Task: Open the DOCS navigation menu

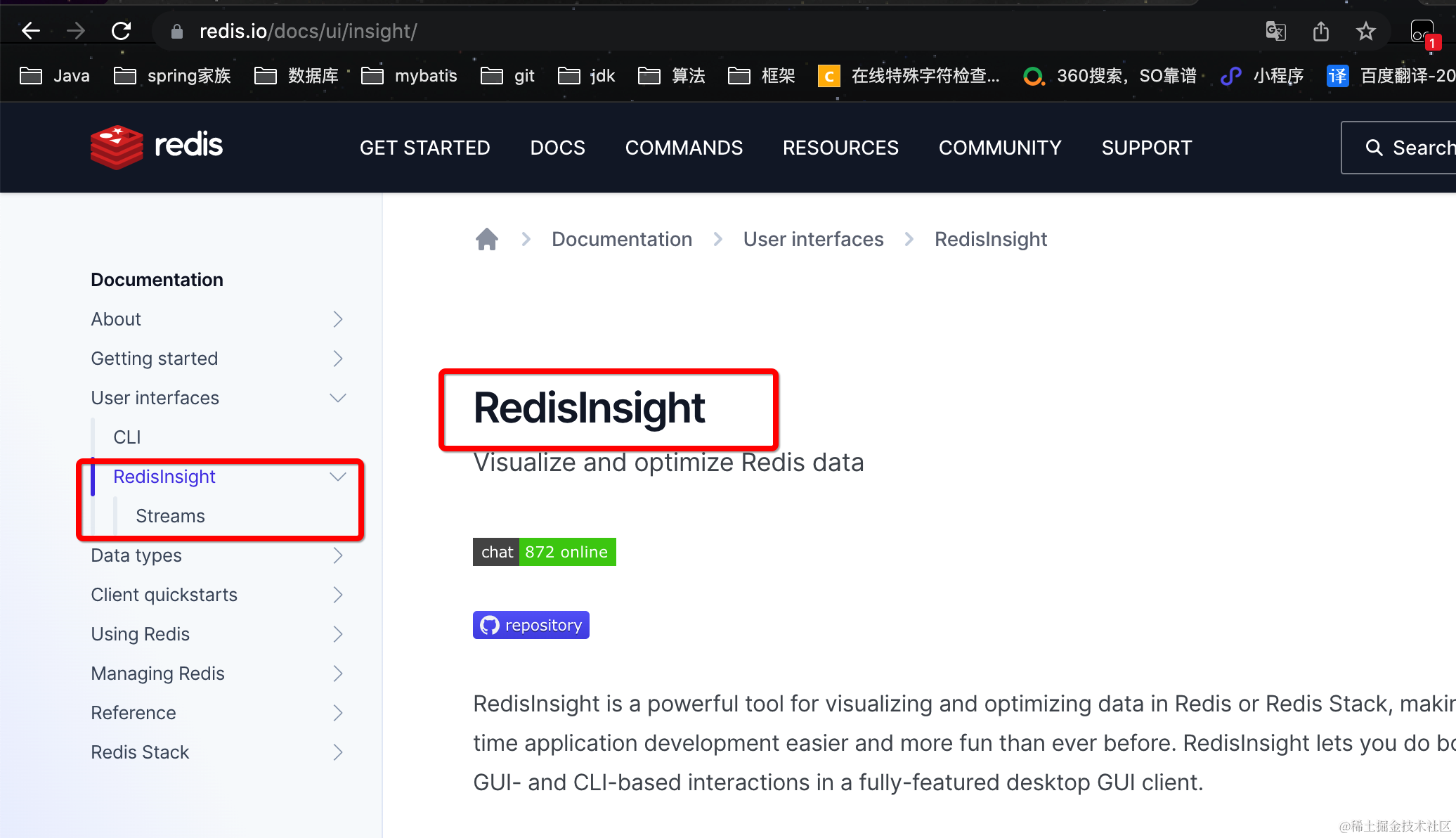Action: [557, 148]
